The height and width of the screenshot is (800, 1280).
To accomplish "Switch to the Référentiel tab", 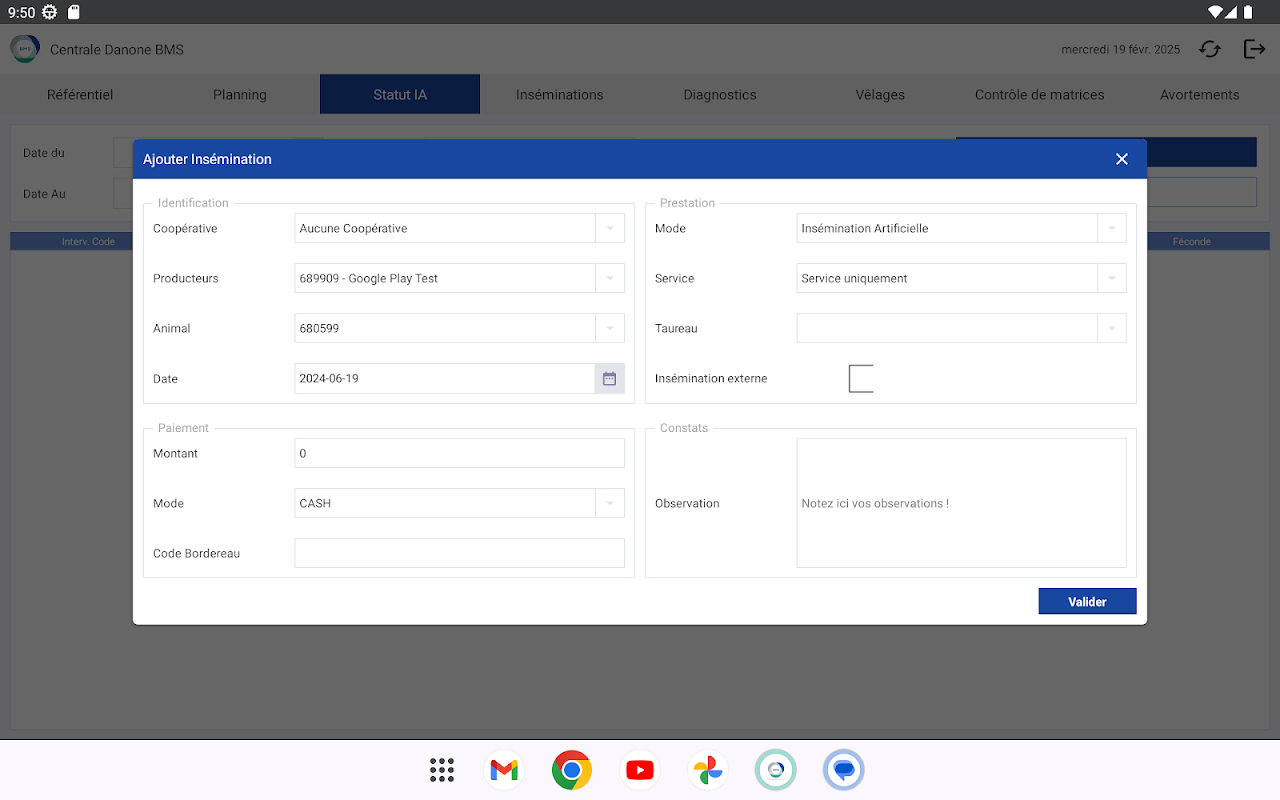I will 80,95.
